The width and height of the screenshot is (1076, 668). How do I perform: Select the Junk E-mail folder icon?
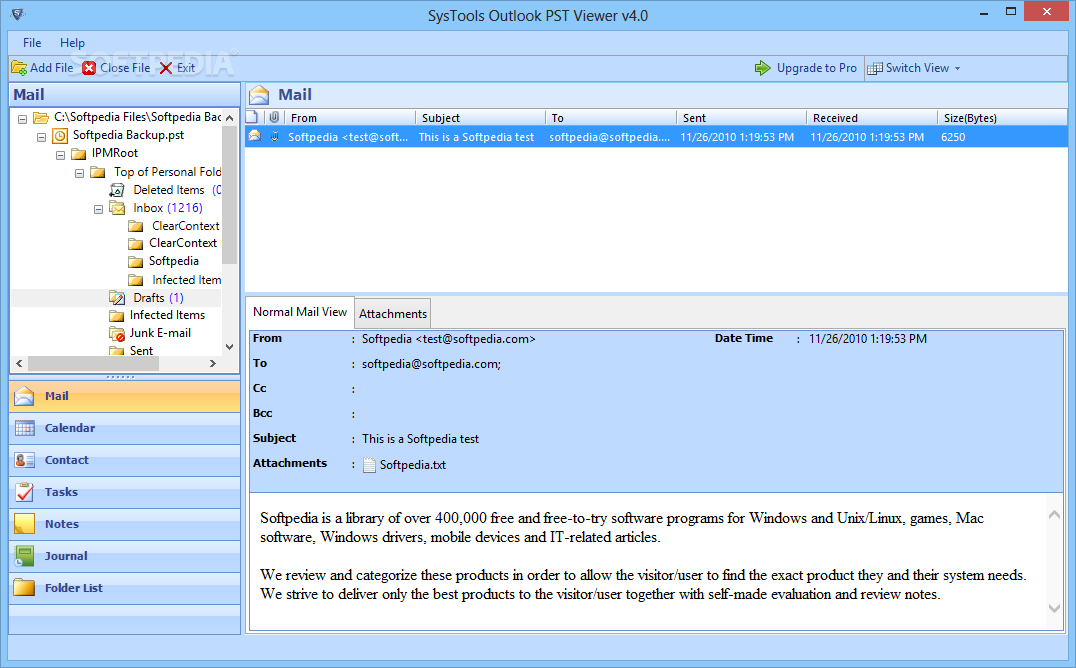click(117, 333)
